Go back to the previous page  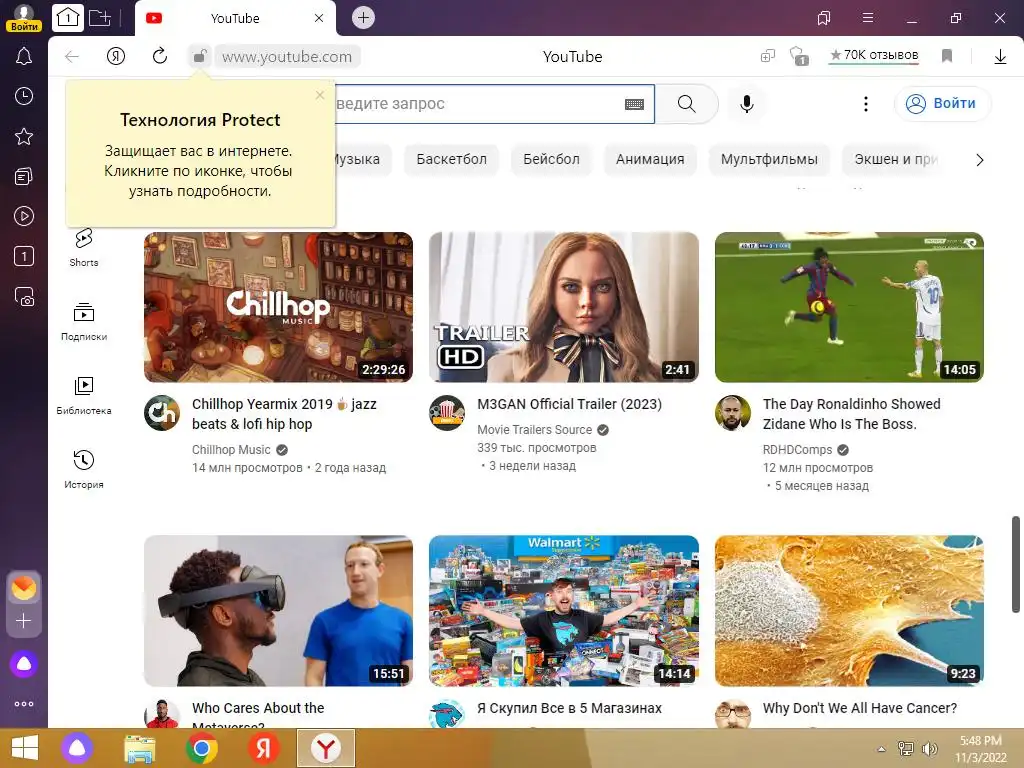72,57
